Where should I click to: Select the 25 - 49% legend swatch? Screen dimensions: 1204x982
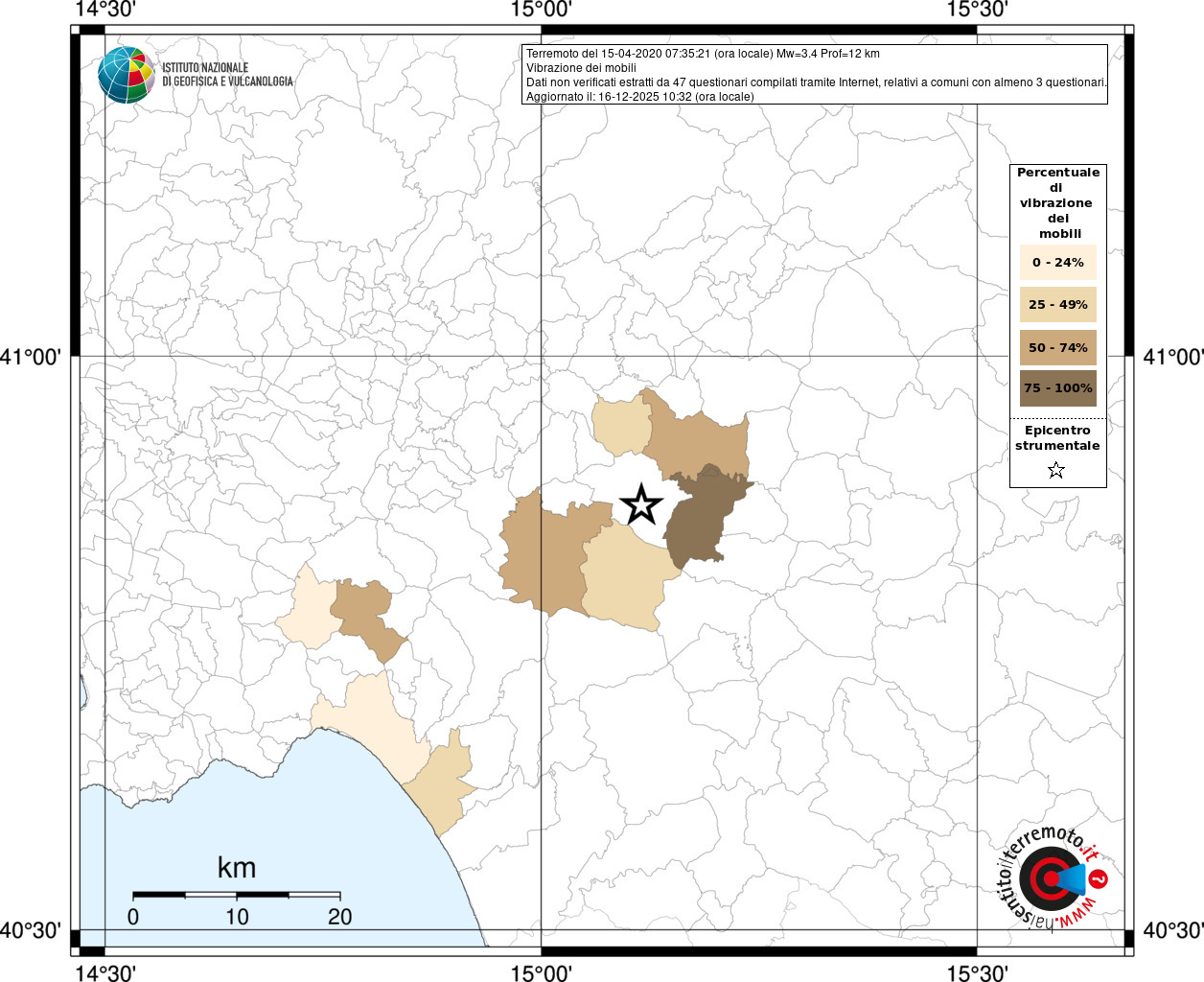[x=1057, y=305]
